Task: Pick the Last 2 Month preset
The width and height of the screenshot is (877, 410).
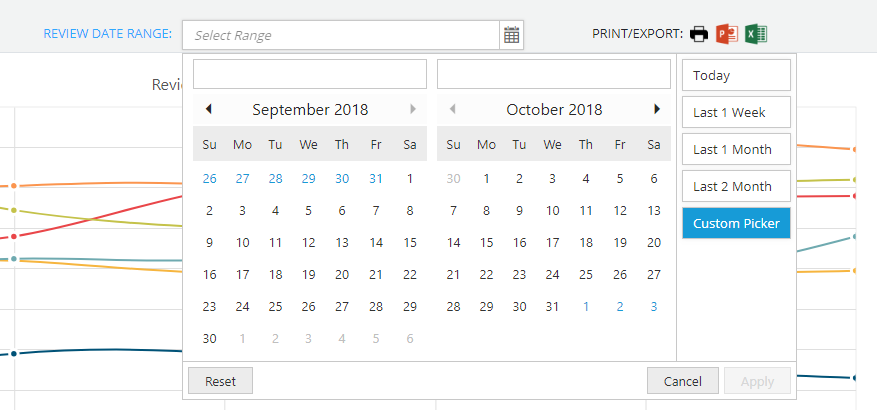Action: click(x=736, y=186)
